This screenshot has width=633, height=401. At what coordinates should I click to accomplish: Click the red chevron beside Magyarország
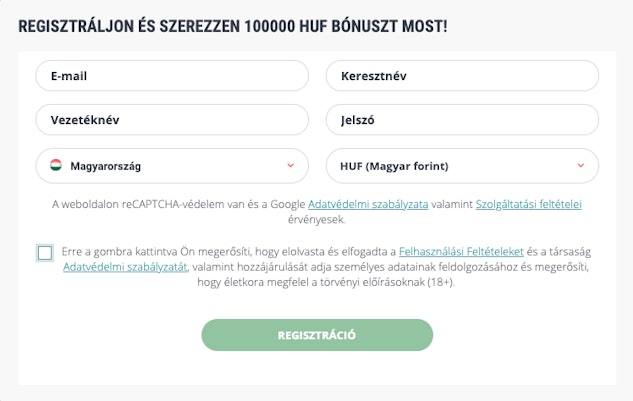[x=290, y=165]
